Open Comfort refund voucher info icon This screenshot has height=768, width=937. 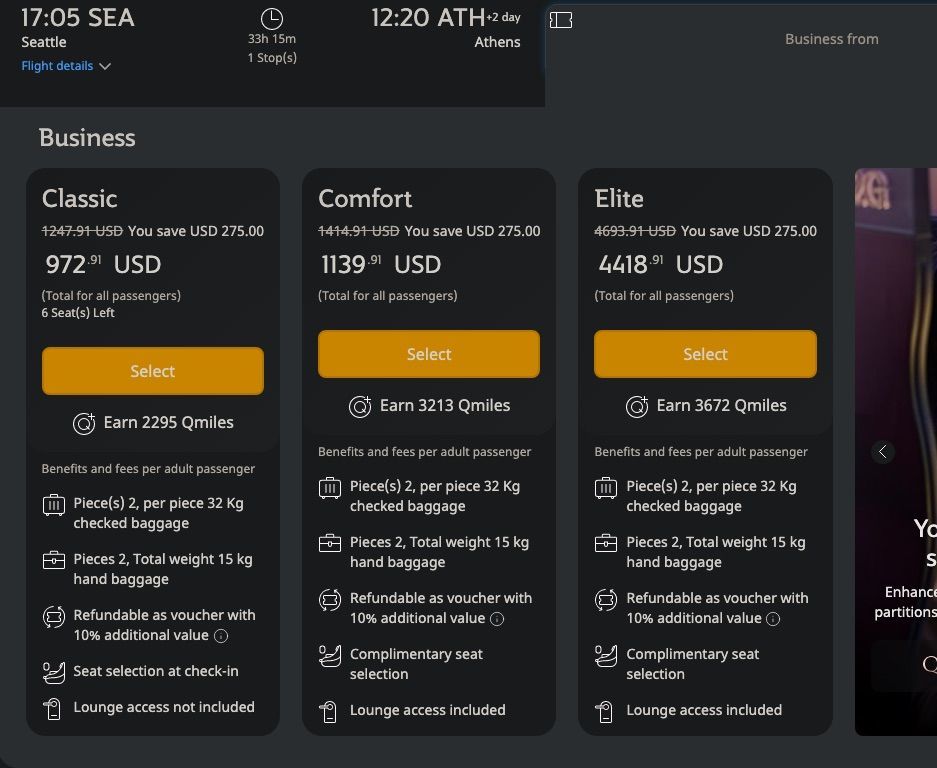click(497, 619)
